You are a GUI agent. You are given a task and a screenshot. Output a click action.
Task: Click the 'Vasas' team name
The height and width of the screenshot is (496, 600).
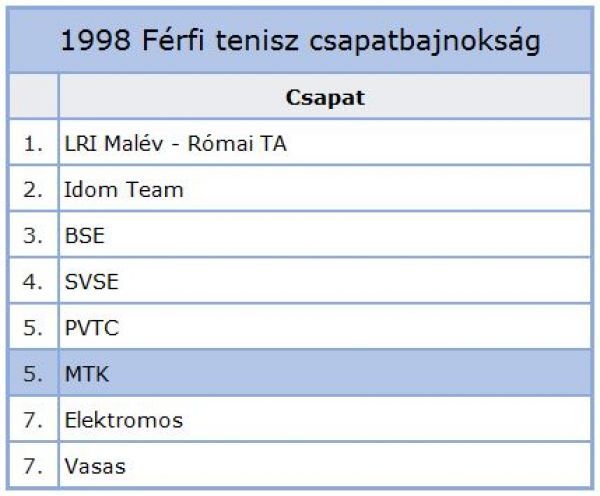(95, 466)
